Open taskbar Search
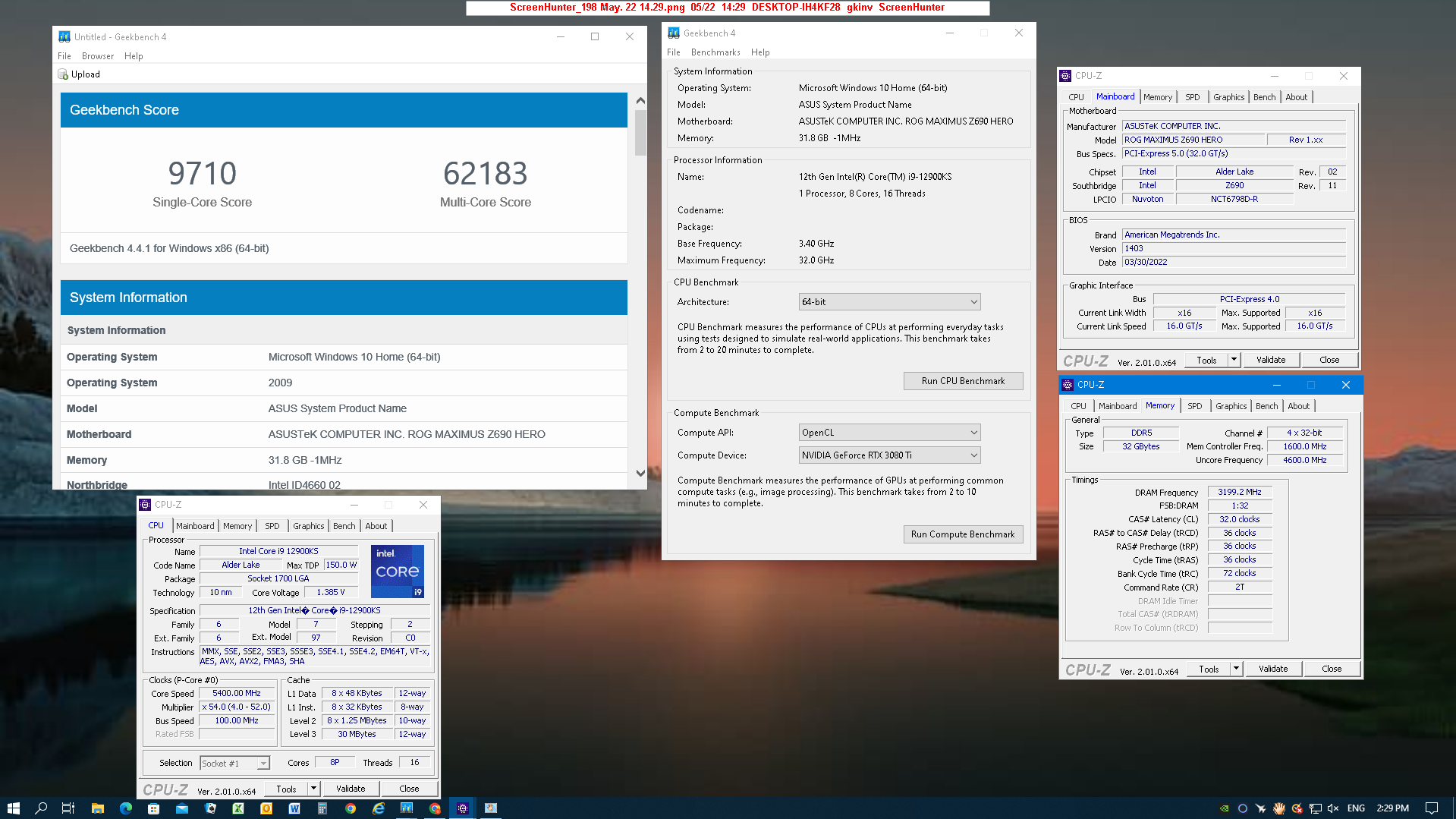 click(x=41, y=808)
